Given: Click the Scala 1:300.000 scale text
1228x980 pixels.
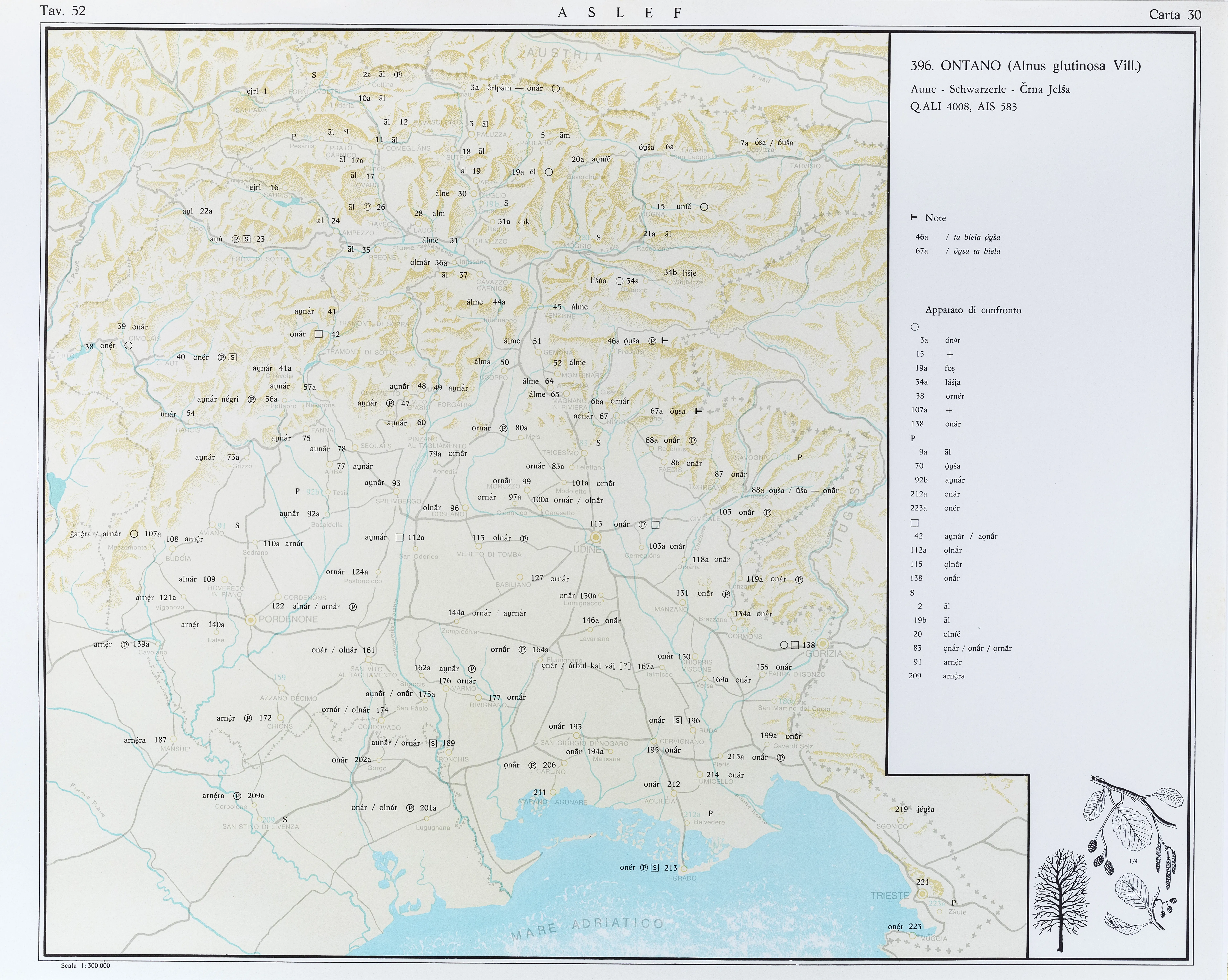Looking at the screenshot, I should 85,966.
